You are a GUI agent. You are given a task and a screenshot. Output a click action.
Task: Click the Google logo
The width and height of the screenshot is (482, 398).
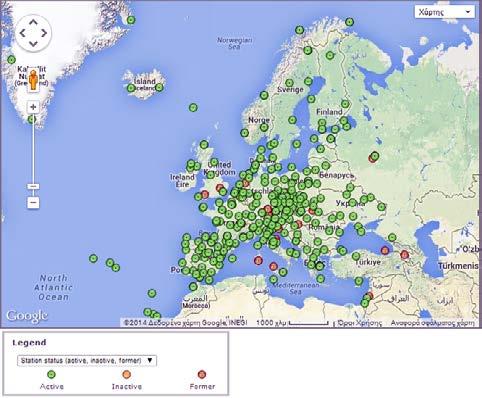pos(27,316)
